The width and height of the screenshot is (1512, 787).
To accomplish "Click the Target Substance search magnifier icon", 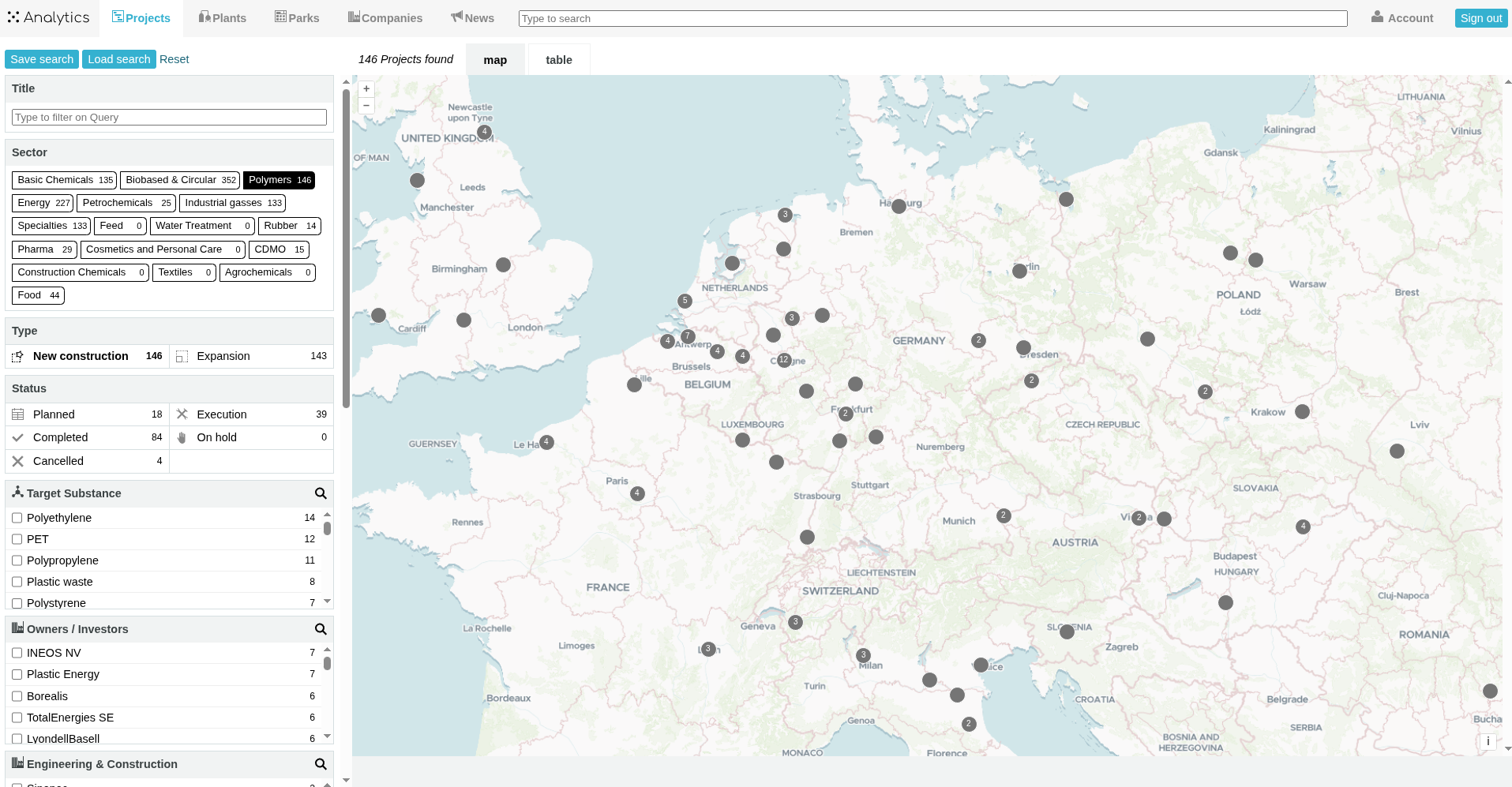I will (x=321, y=493).
